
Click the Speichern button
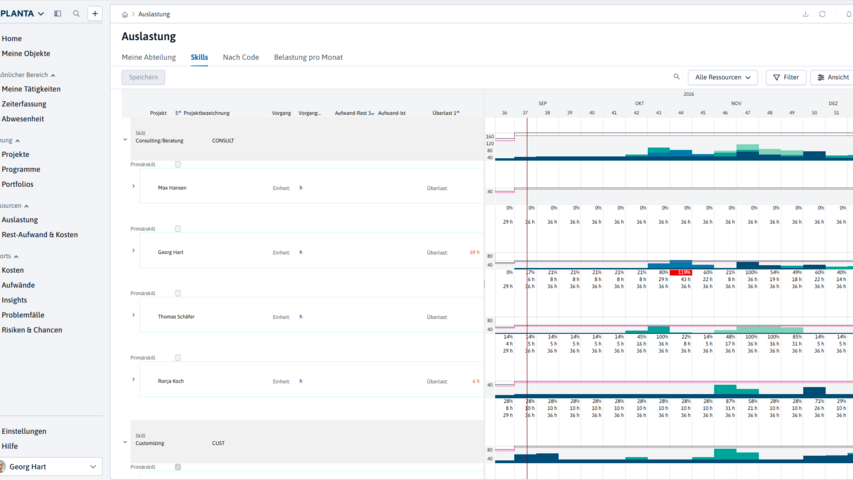click(x=143, y=77)
